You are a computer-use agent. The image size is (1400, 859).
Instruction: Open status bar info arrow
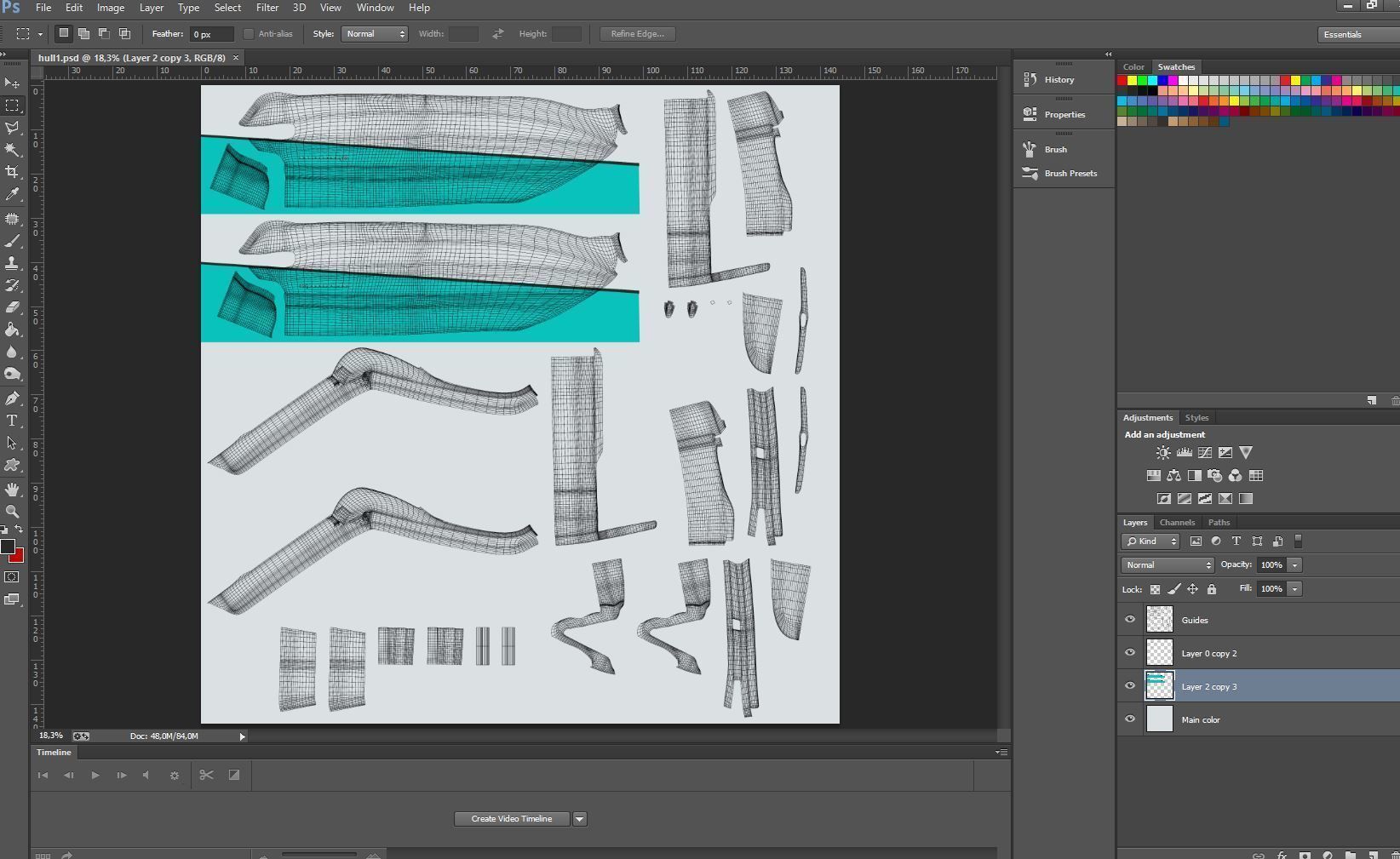(242, 736)
